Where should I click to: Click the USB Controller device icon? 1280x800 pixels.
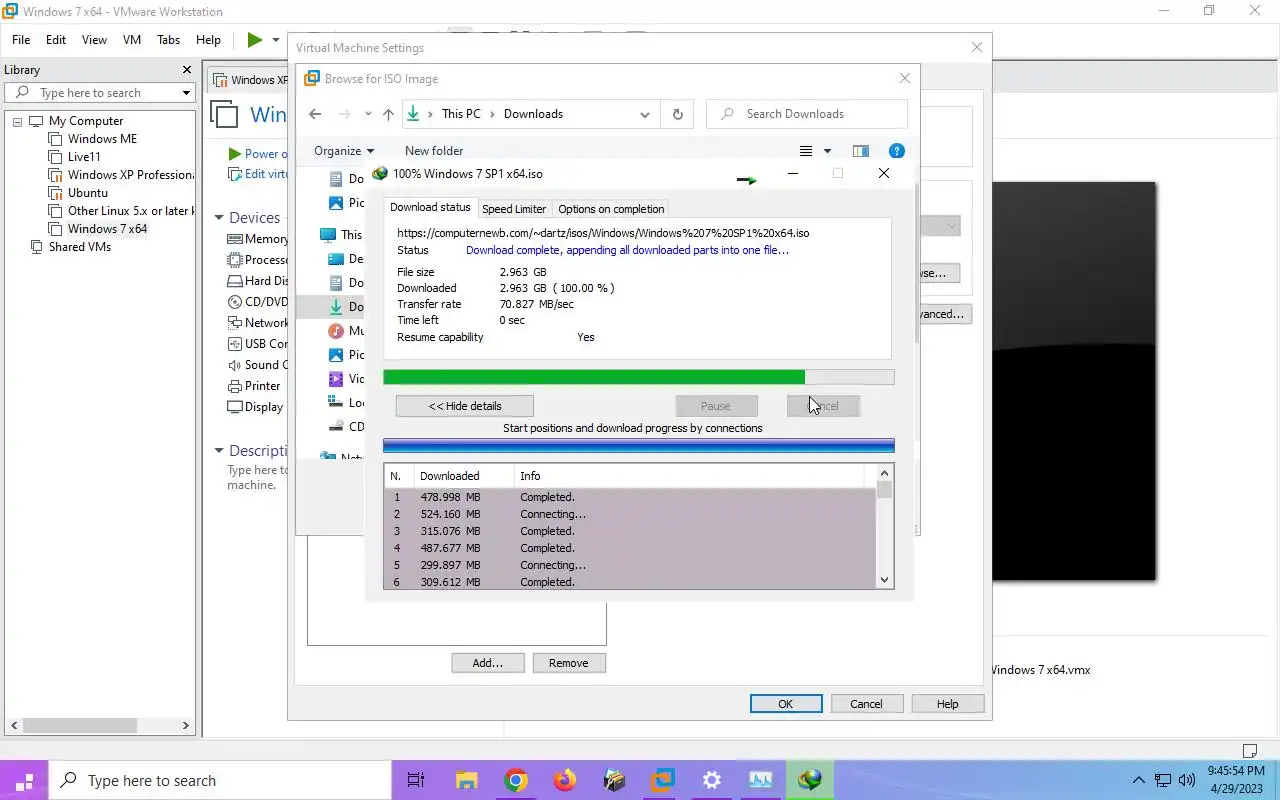(235, 344)
